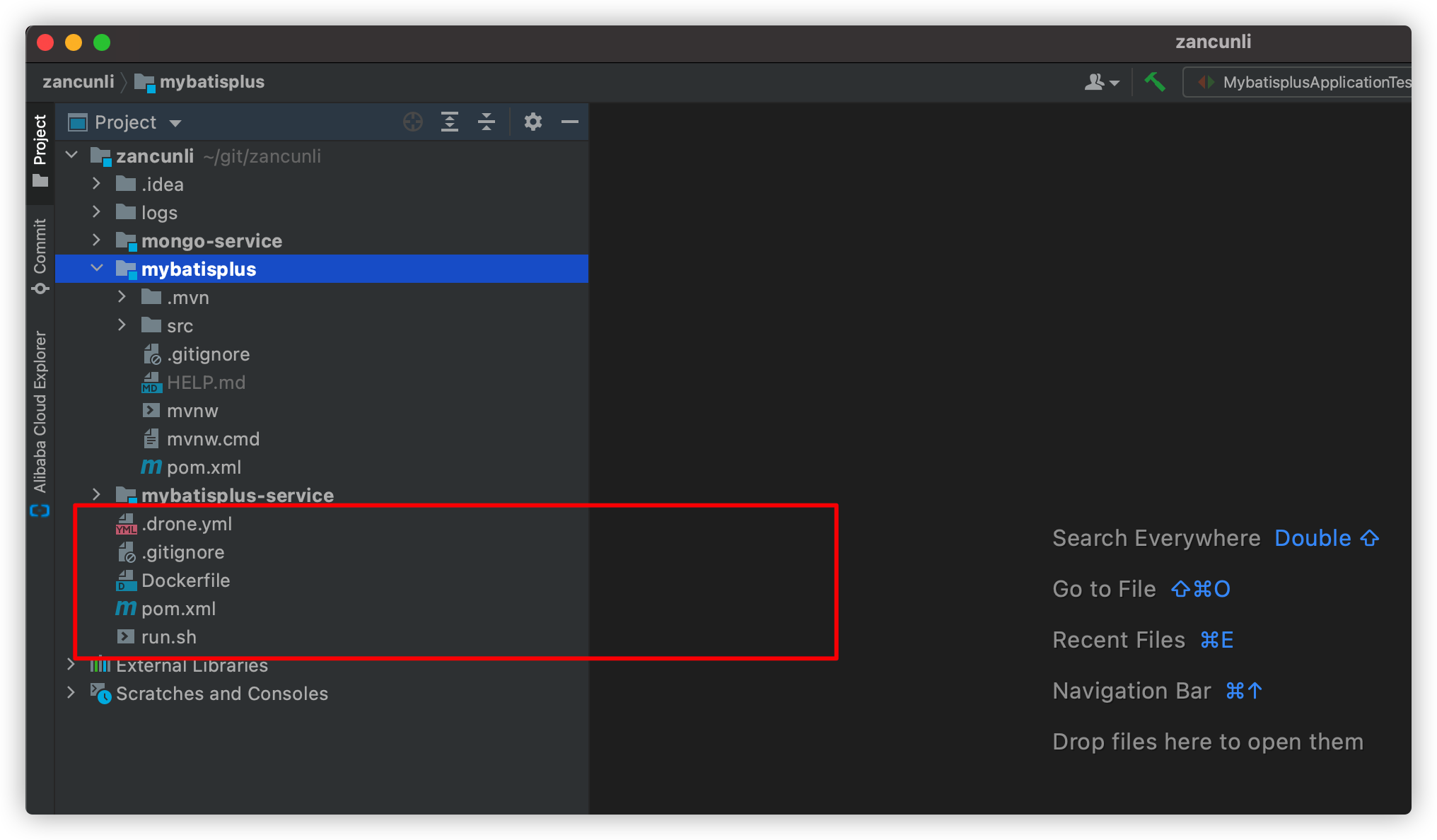Select the .drone.yml file

point(187,524)
